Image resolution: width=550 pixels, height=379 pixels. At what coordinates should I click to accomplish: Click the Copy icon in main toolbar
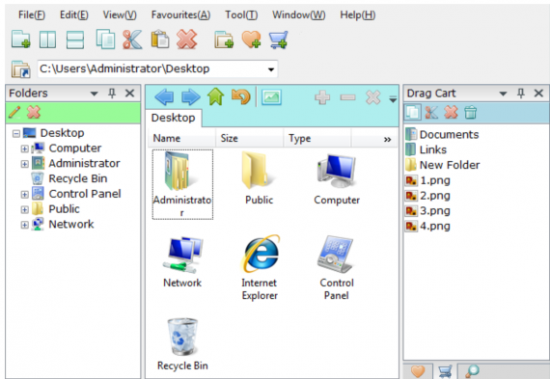[x=105, y=39]
